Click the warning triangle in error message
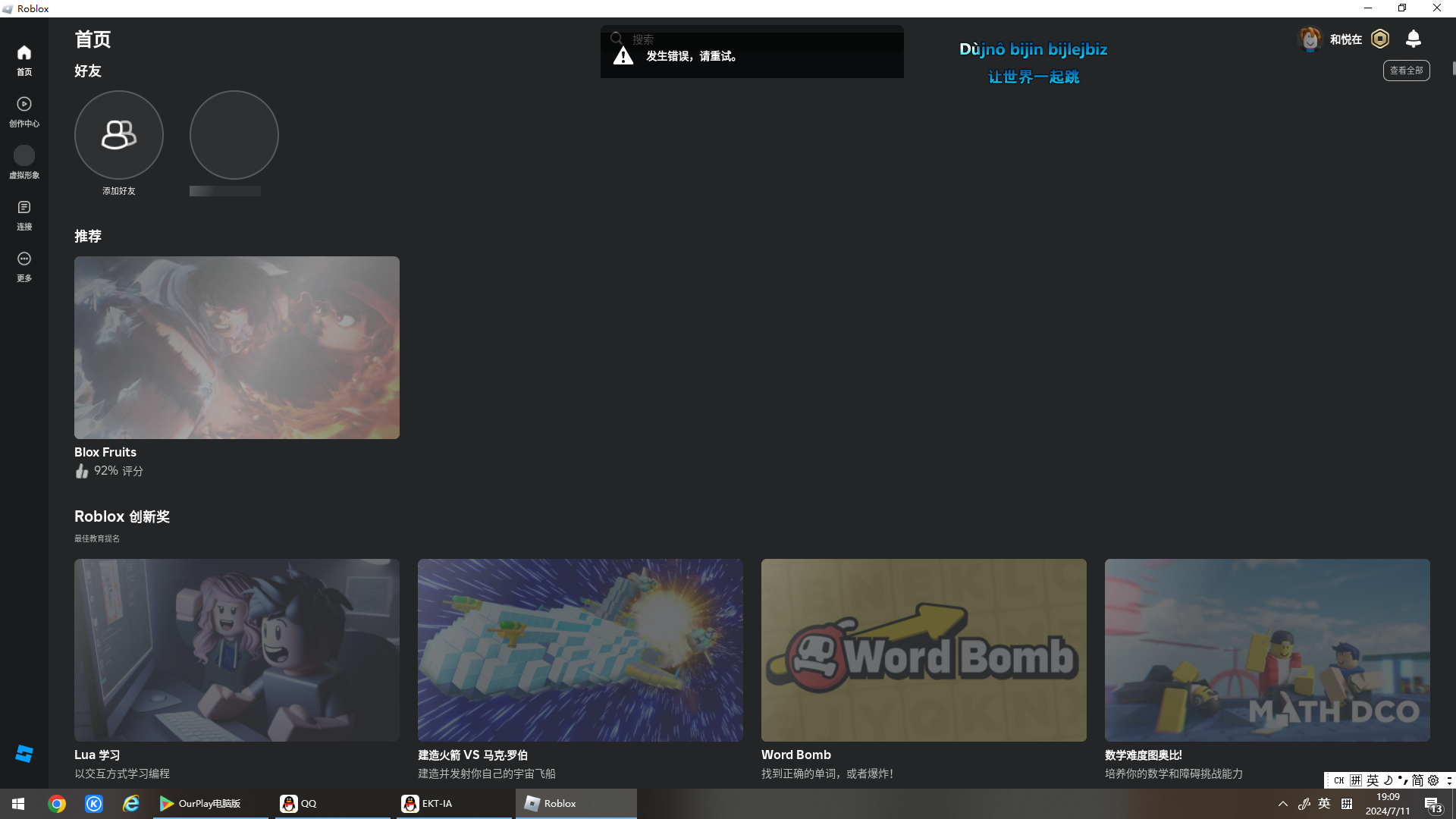1456x819 pixels. tap(623, 56)
